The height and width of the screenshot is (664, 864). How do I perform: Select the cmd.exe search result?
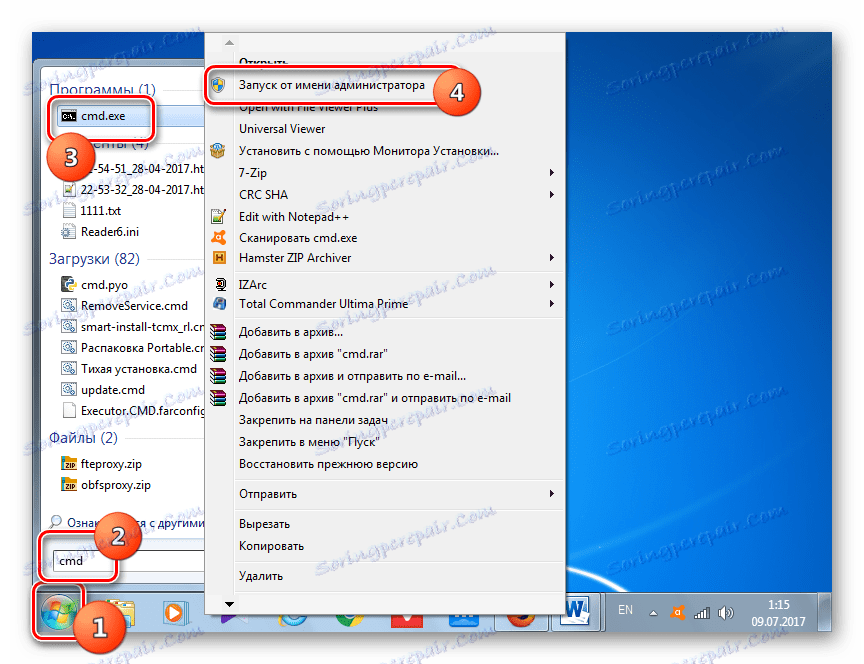[130, 116]
